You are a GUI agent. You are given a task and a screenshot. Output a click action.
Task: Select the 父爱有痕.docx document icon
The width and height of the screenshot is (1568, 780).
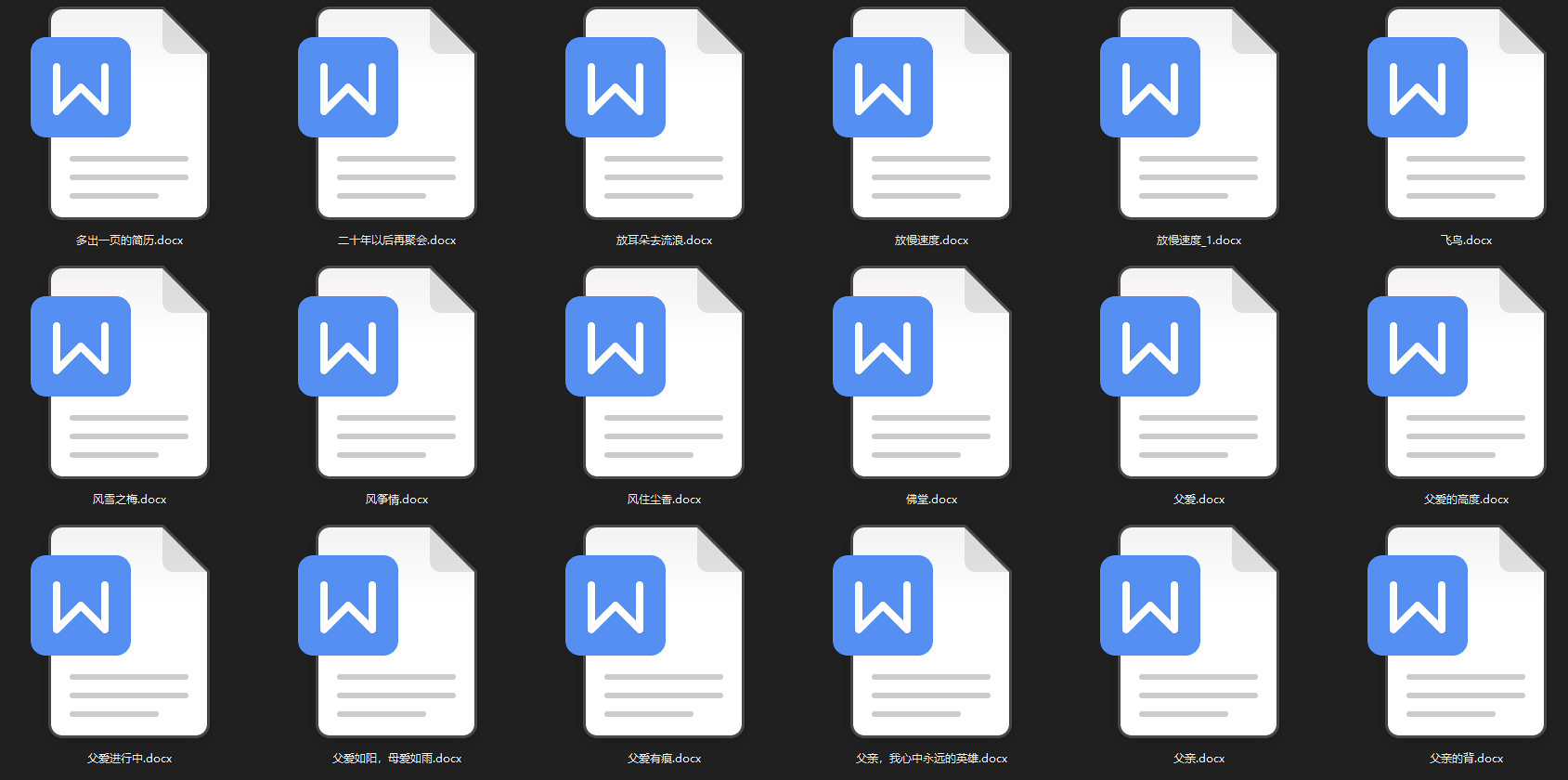tap(654, 631)
